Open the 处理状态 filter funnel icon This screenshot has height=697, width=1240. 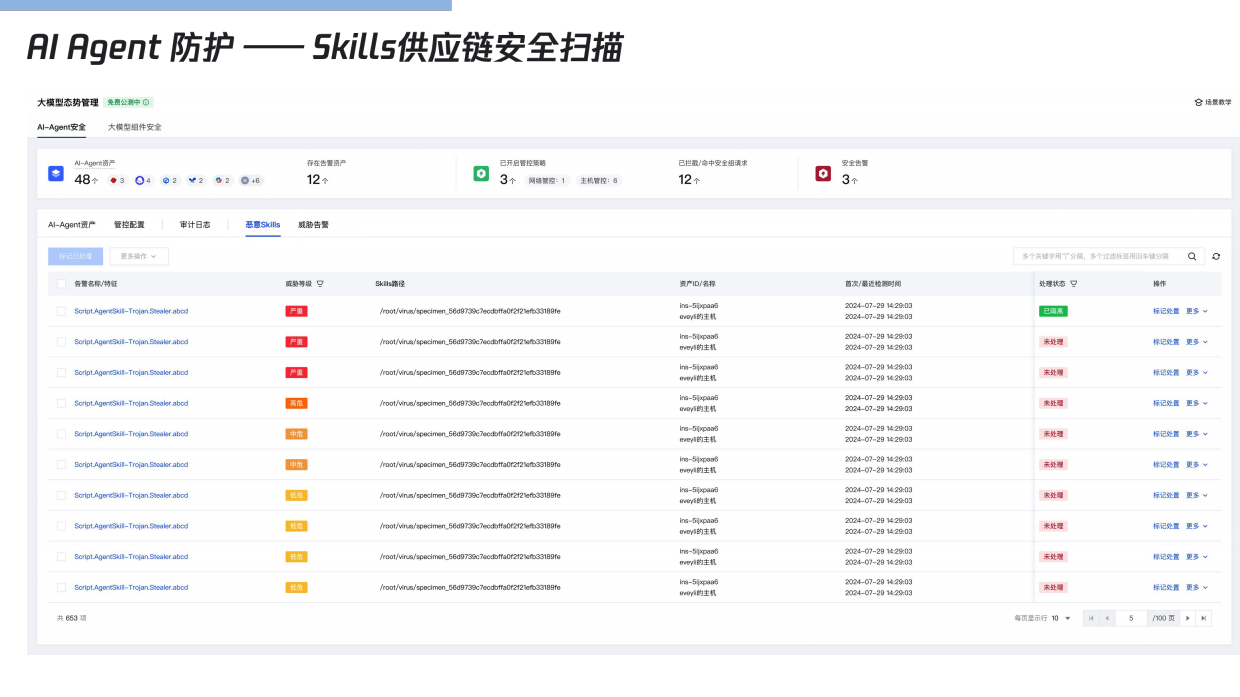click(1076, 283)
